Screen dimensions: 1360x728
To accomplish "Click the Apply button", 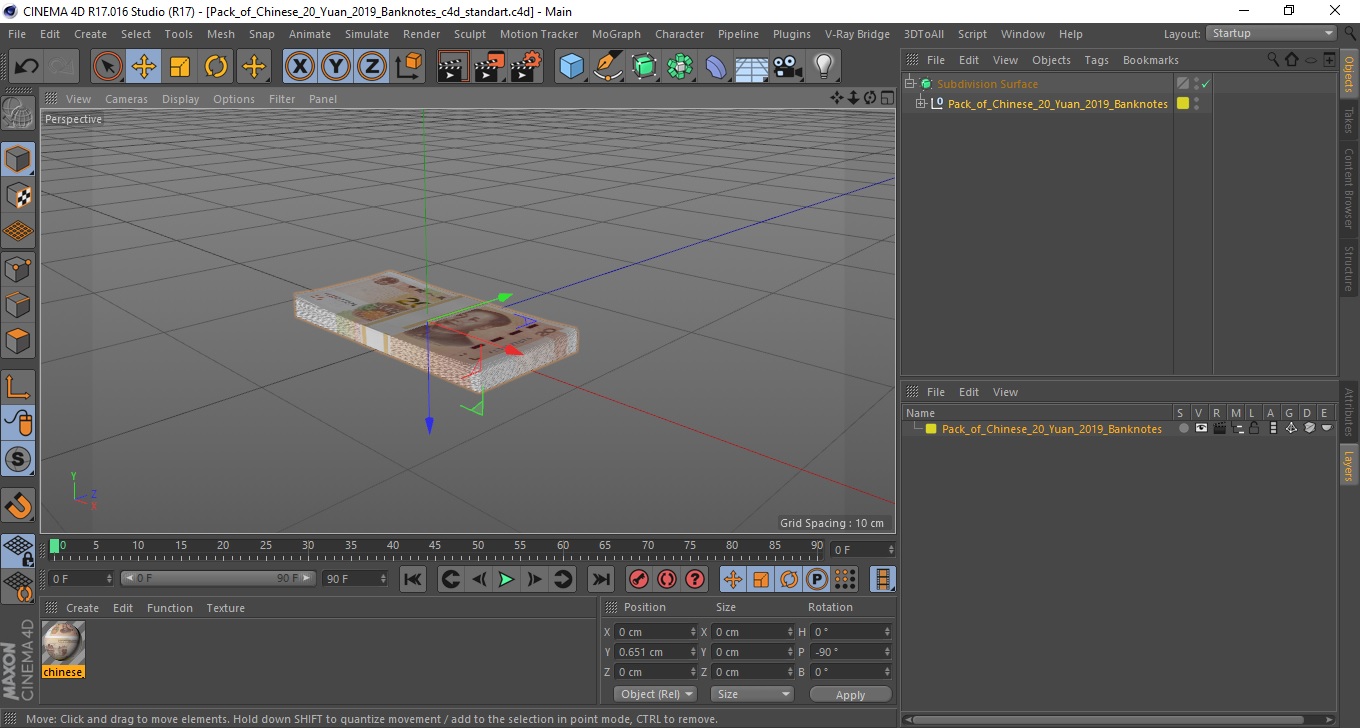I will tap(850, 695).
